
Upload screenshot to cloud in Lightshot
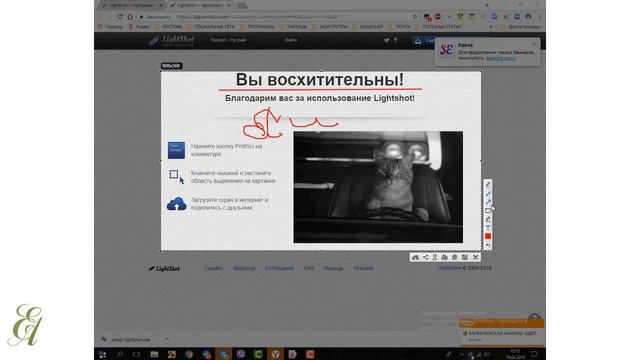(415, 257)
